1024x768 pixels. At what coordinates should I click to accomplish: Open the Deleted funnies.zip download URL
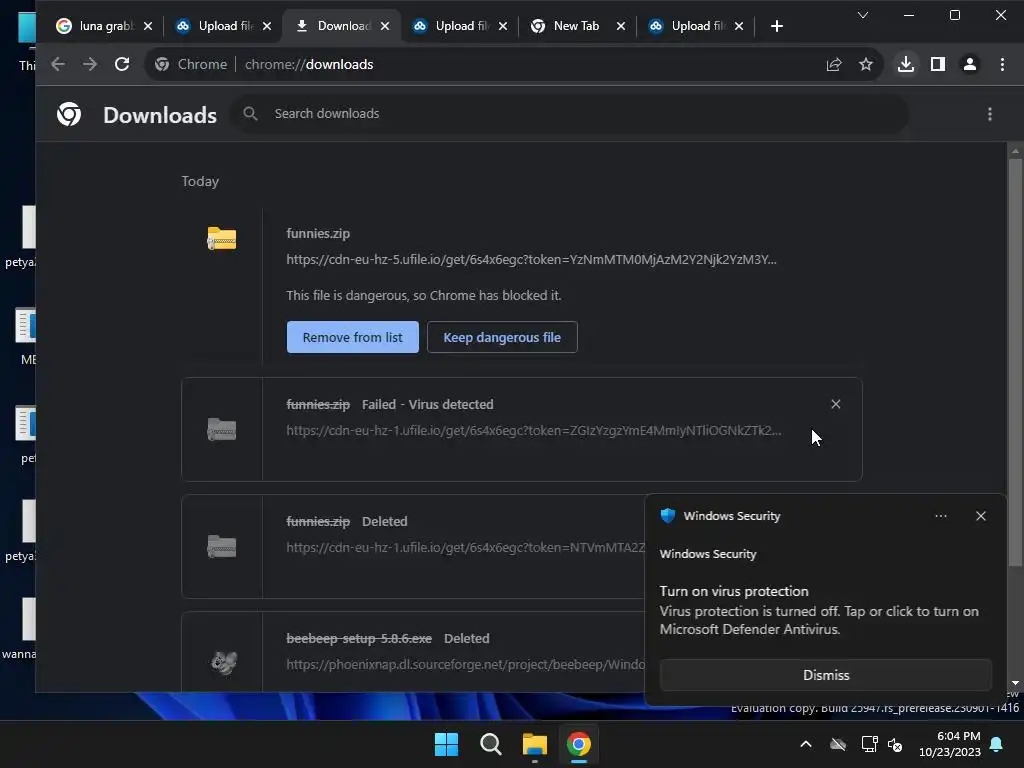[465, 547]
